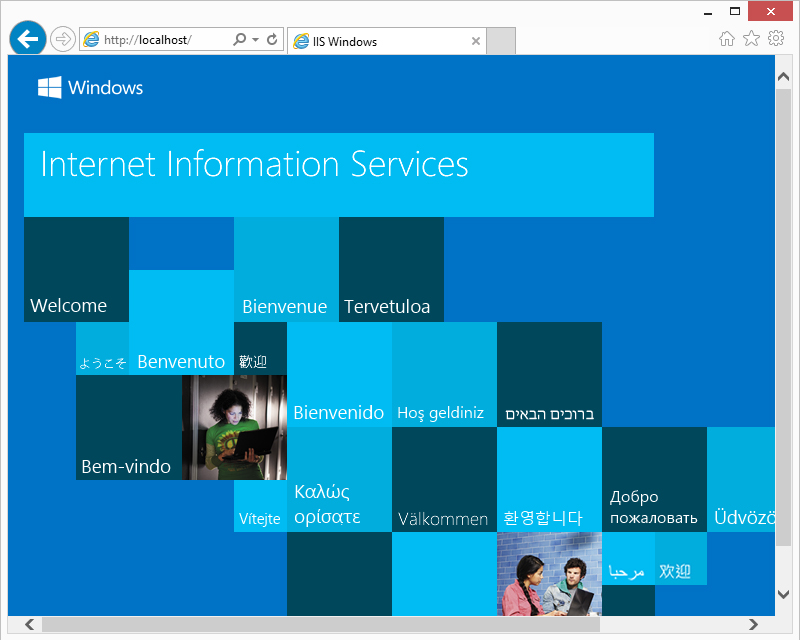Select the IIS Windows tab
800x640 pixels.
(x=387, y=41)
